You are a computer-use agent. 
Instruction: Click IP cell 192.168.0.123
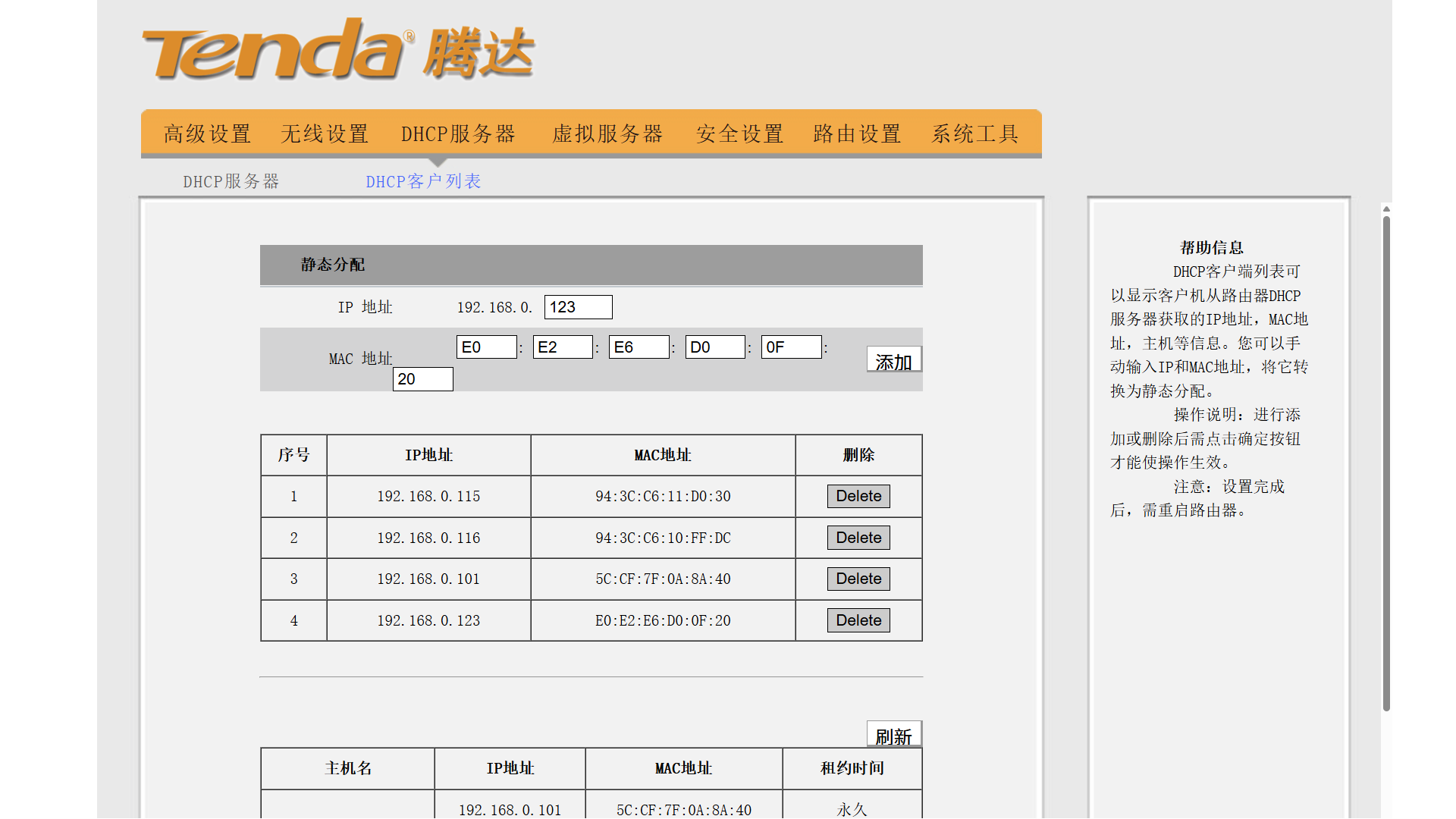pyautogui.click(x=428, y=620)
